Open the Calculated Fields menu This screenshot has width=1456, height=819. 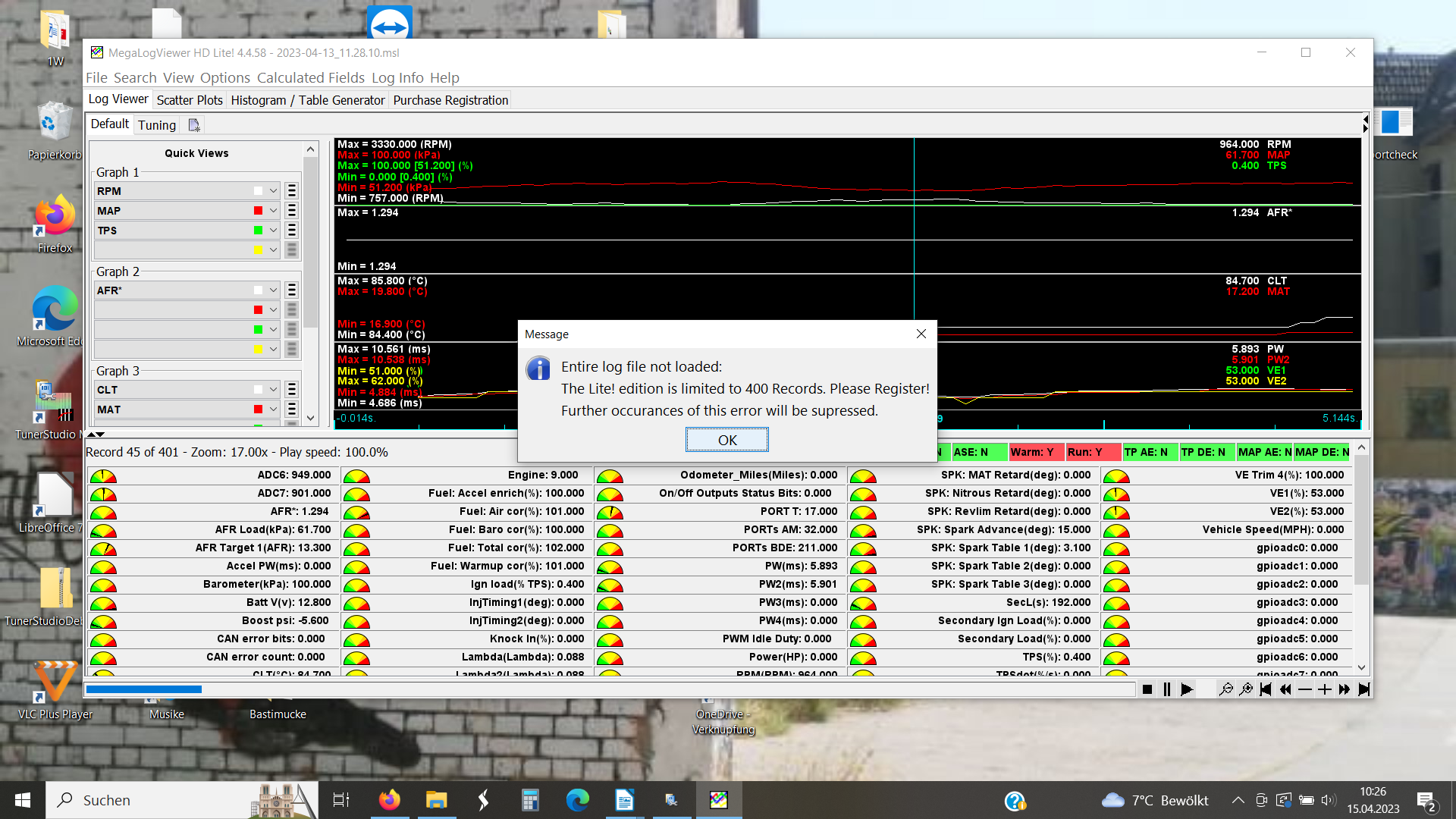(x=310, y=78)
